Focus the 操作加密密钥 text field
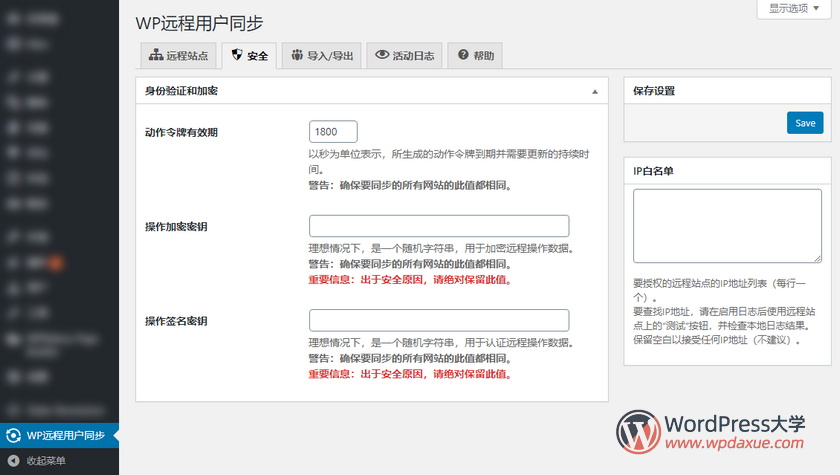 (439, 226)
